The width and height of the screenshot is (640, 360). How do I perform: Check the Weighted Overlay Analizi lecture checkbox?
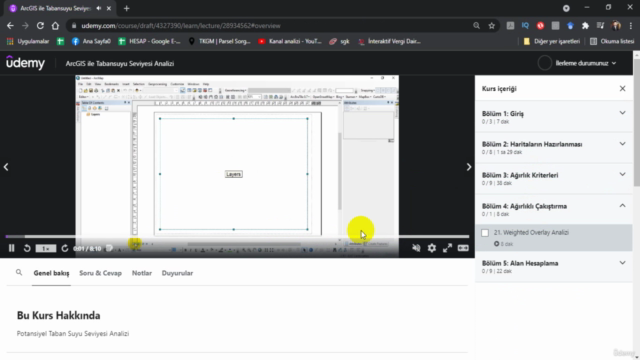(485, 233)
